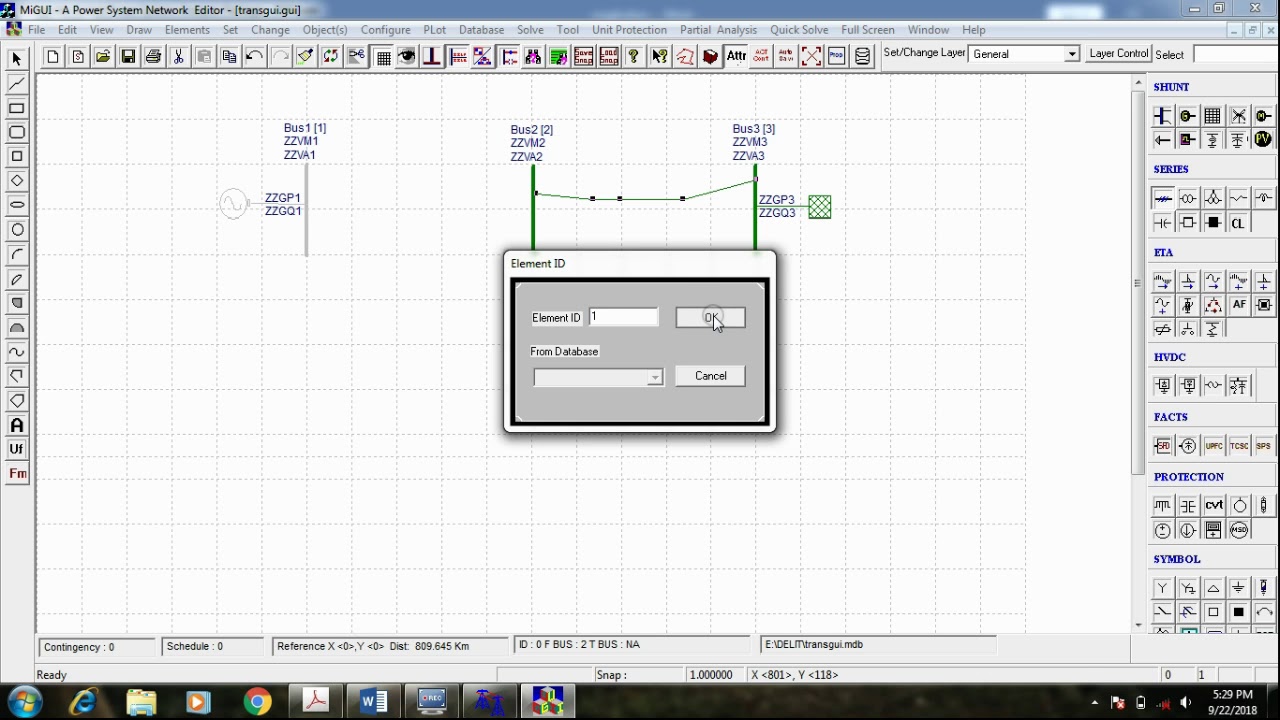
Task: Select the Y symbol element
Action: [1163, 588]
